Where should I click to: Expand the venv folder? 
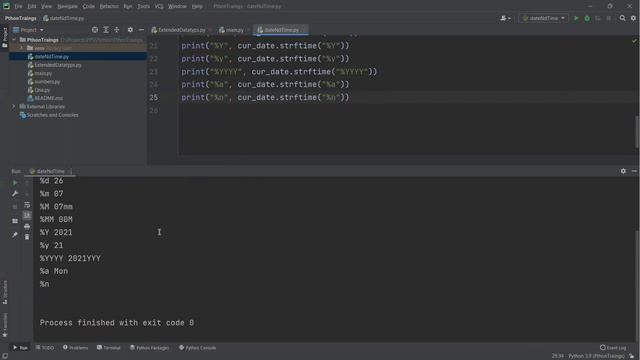(22, 48)
